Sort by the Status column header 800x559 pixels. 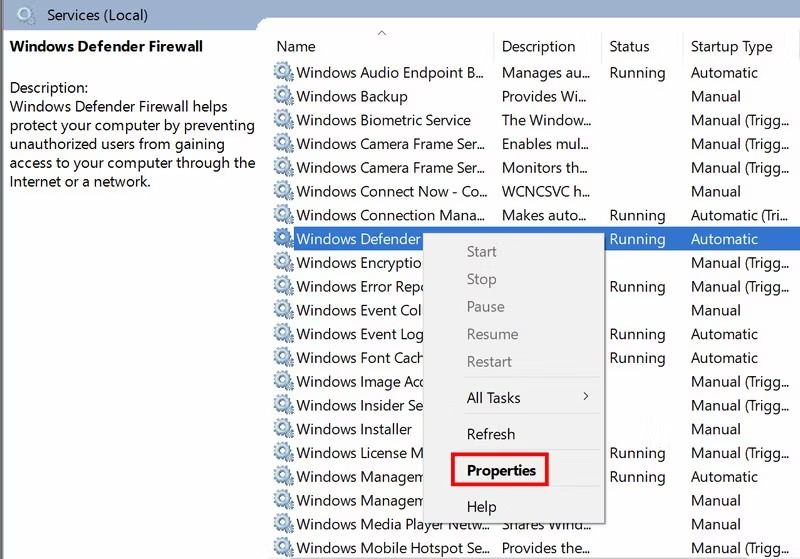click(x=629, y=46)
